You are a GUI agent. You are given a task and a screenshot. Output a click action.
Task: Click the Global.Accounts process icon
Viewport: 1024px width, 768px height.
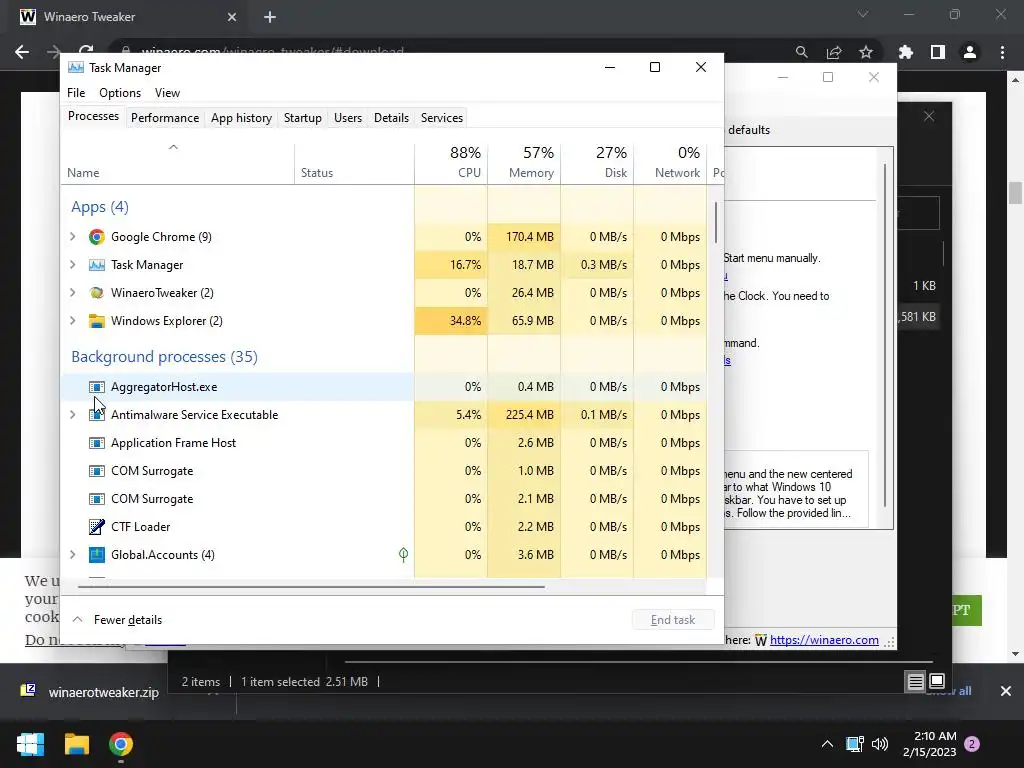(x=97, y=555)
